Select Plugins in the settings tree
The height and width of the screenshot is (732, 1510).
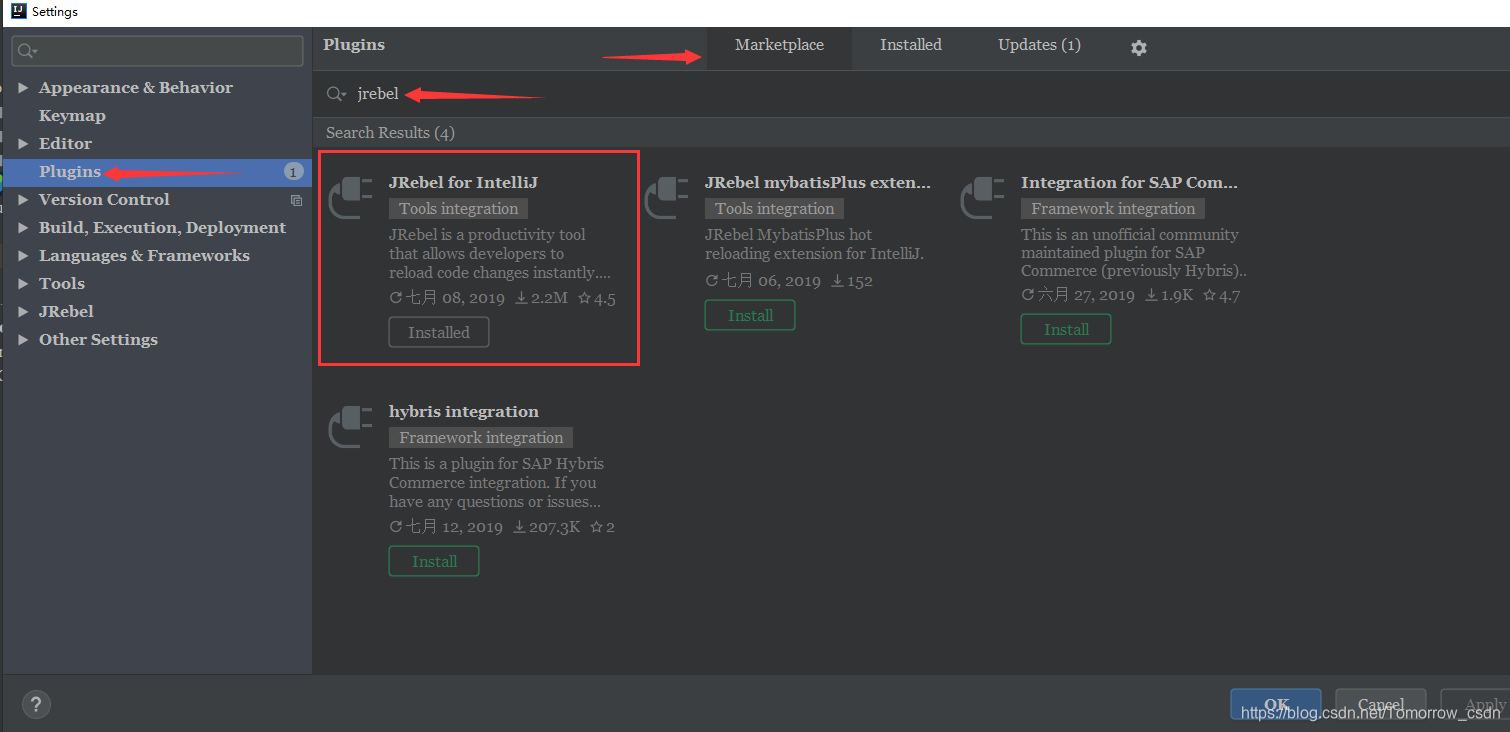[x=157, y=172]
